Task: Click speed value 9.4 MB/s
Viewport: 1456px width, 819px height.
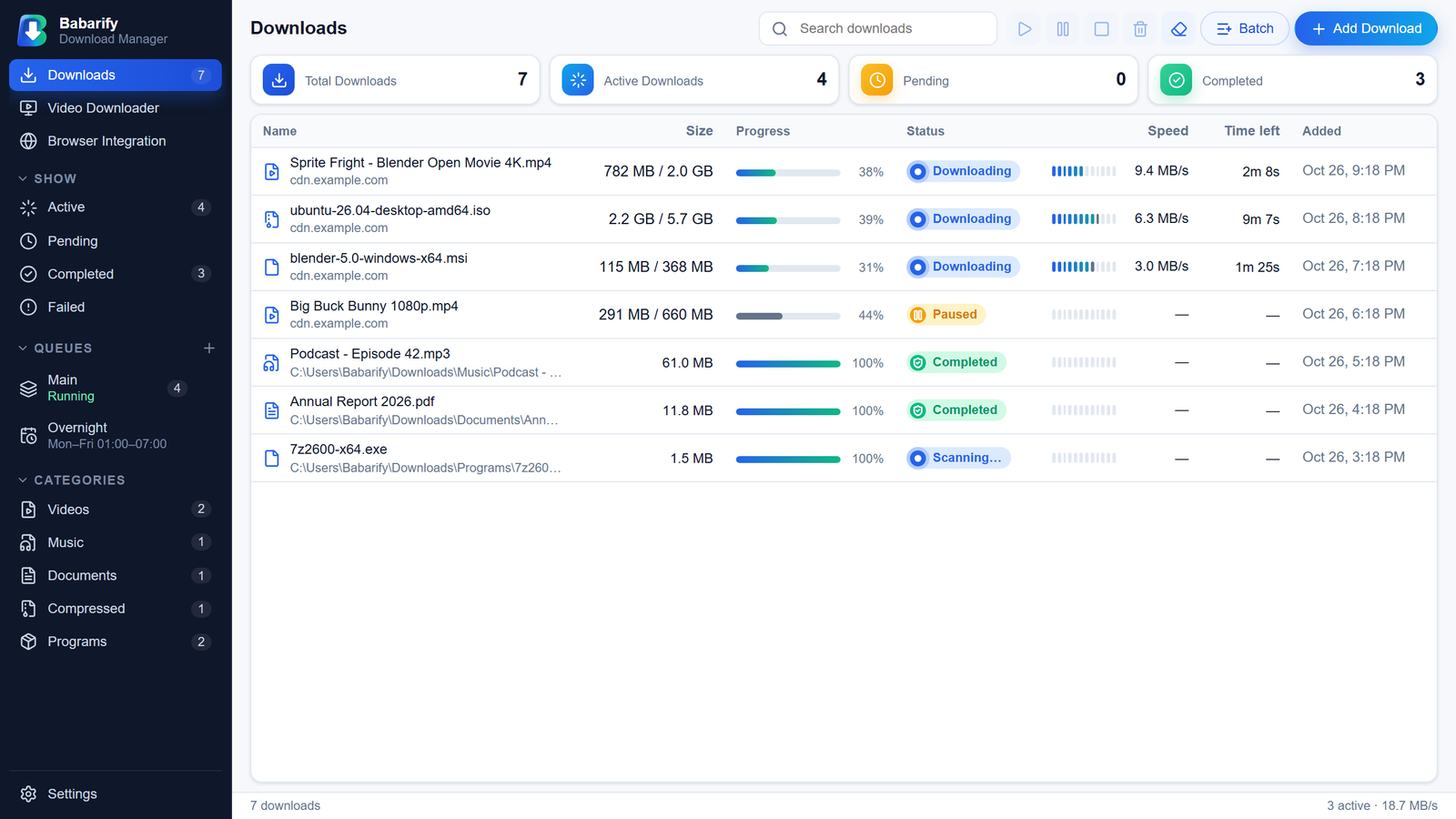Action: click(1161, 170)
